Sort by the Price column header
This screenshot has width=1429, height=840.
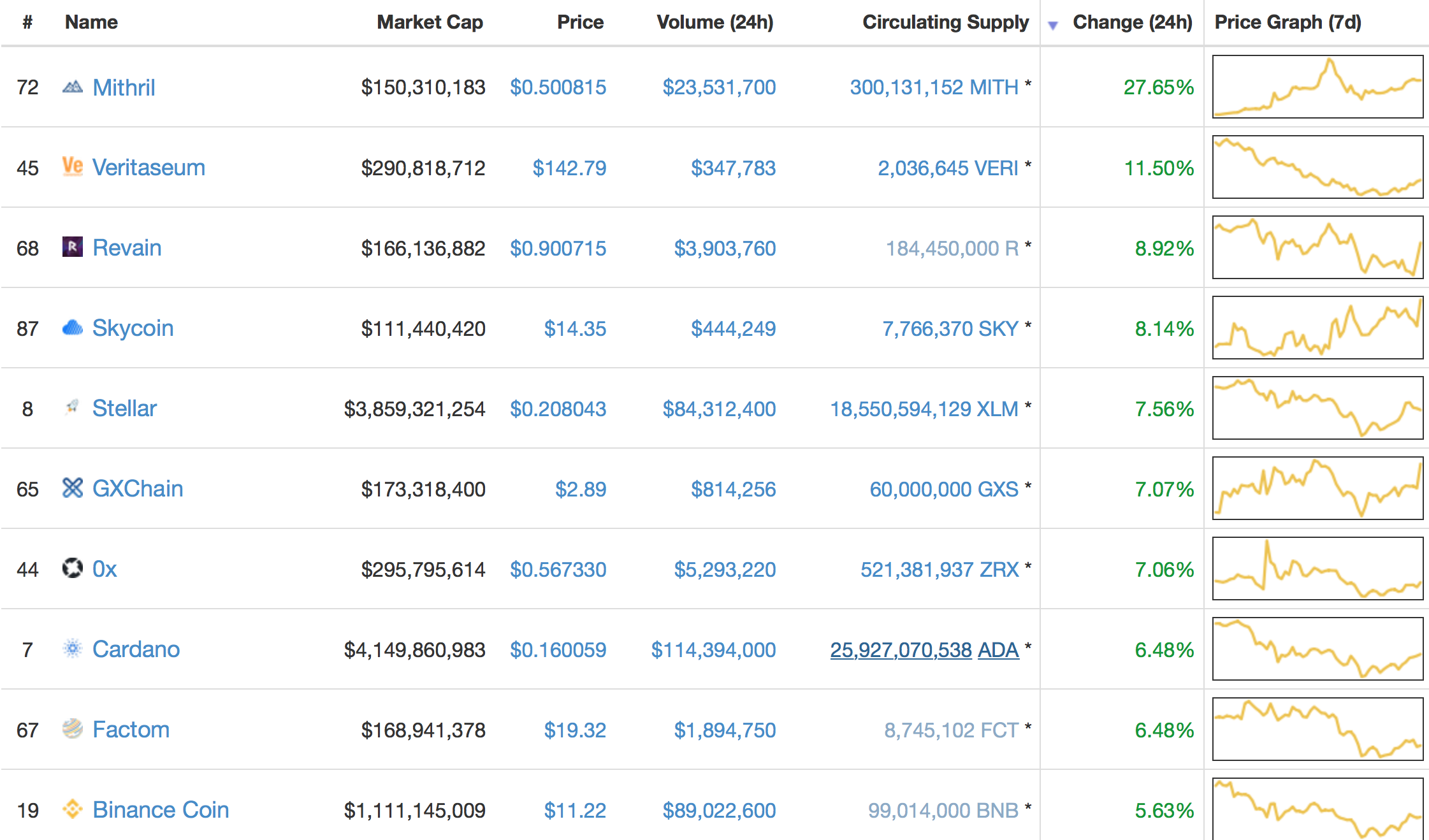[580, 22]
